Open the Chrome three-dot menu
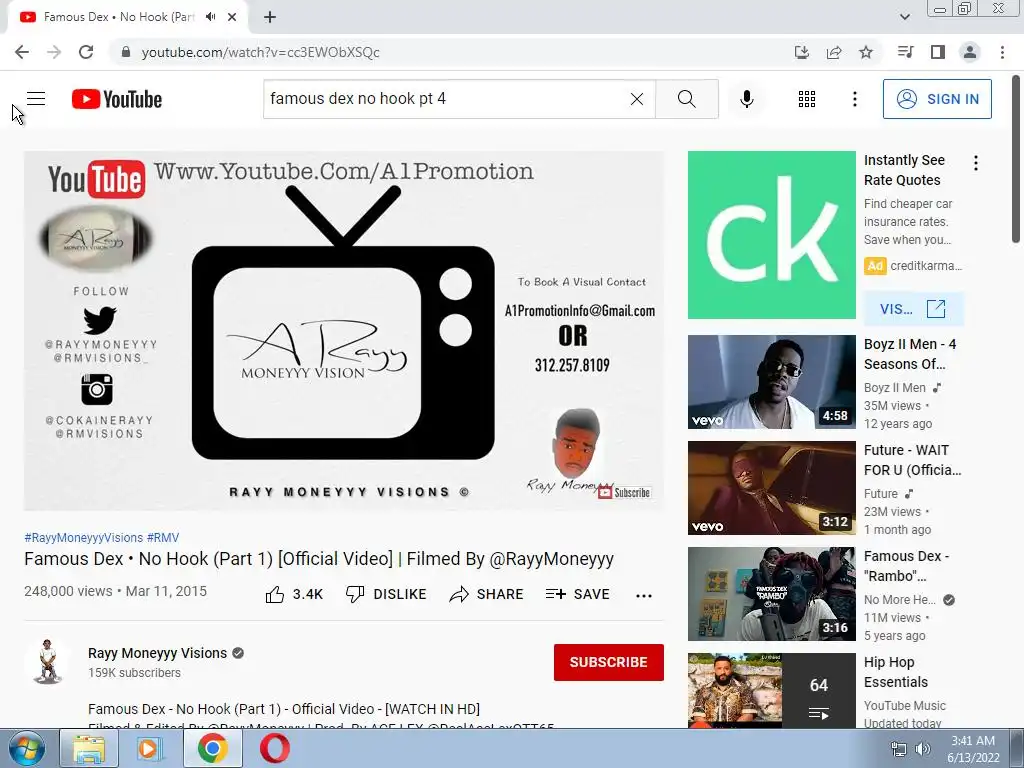Image resolution: width=1024 pixels, height=768 pixels. (x=1002, y=52)
